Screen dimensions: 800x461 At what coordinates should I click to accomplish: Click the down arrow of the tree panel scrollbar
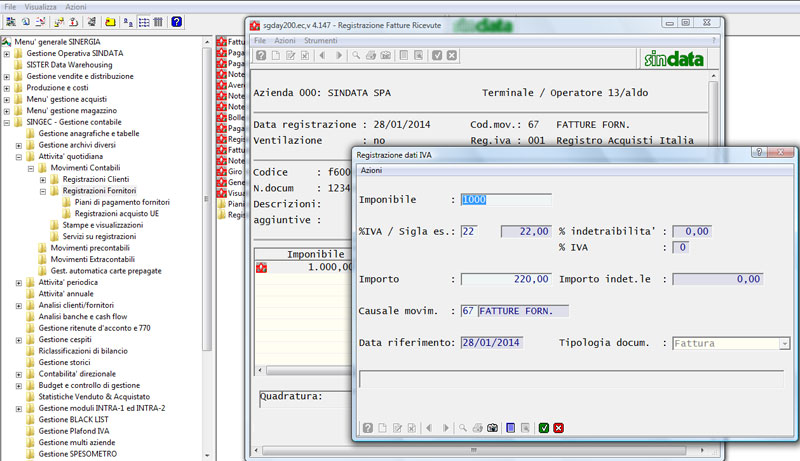(x=207, y=455)
